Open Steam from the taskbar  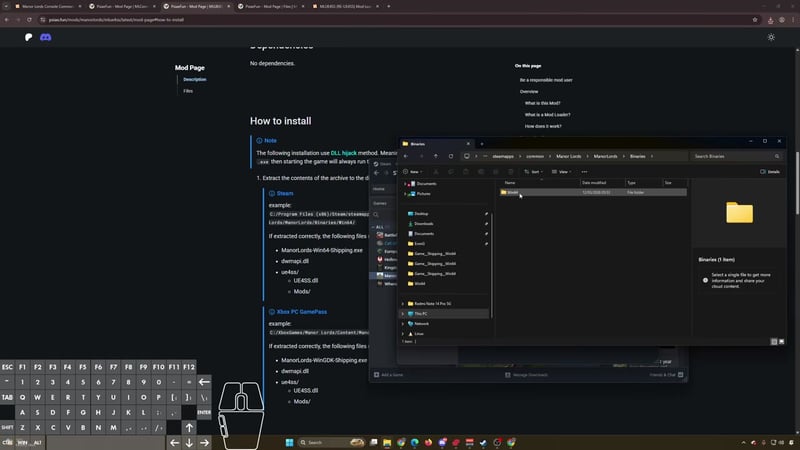(483, 442)
